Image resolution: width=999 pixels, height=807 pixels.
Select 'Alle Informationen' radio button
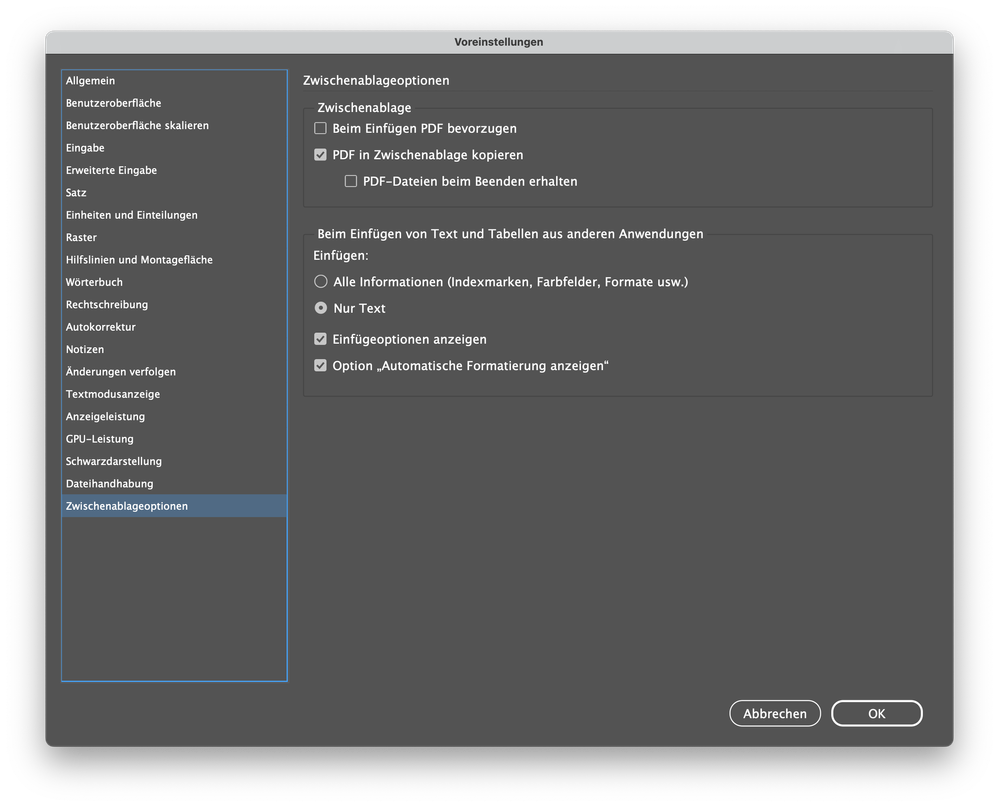point(321,282)
